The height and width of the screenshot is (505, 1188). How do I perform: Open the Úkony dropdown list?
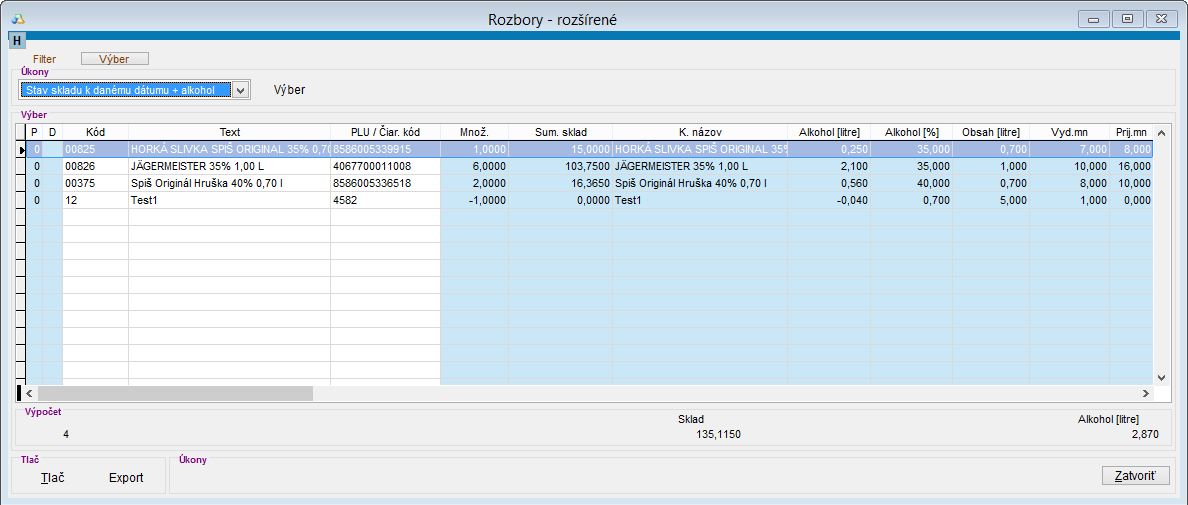pyautogui.click(x=240, y=90)
